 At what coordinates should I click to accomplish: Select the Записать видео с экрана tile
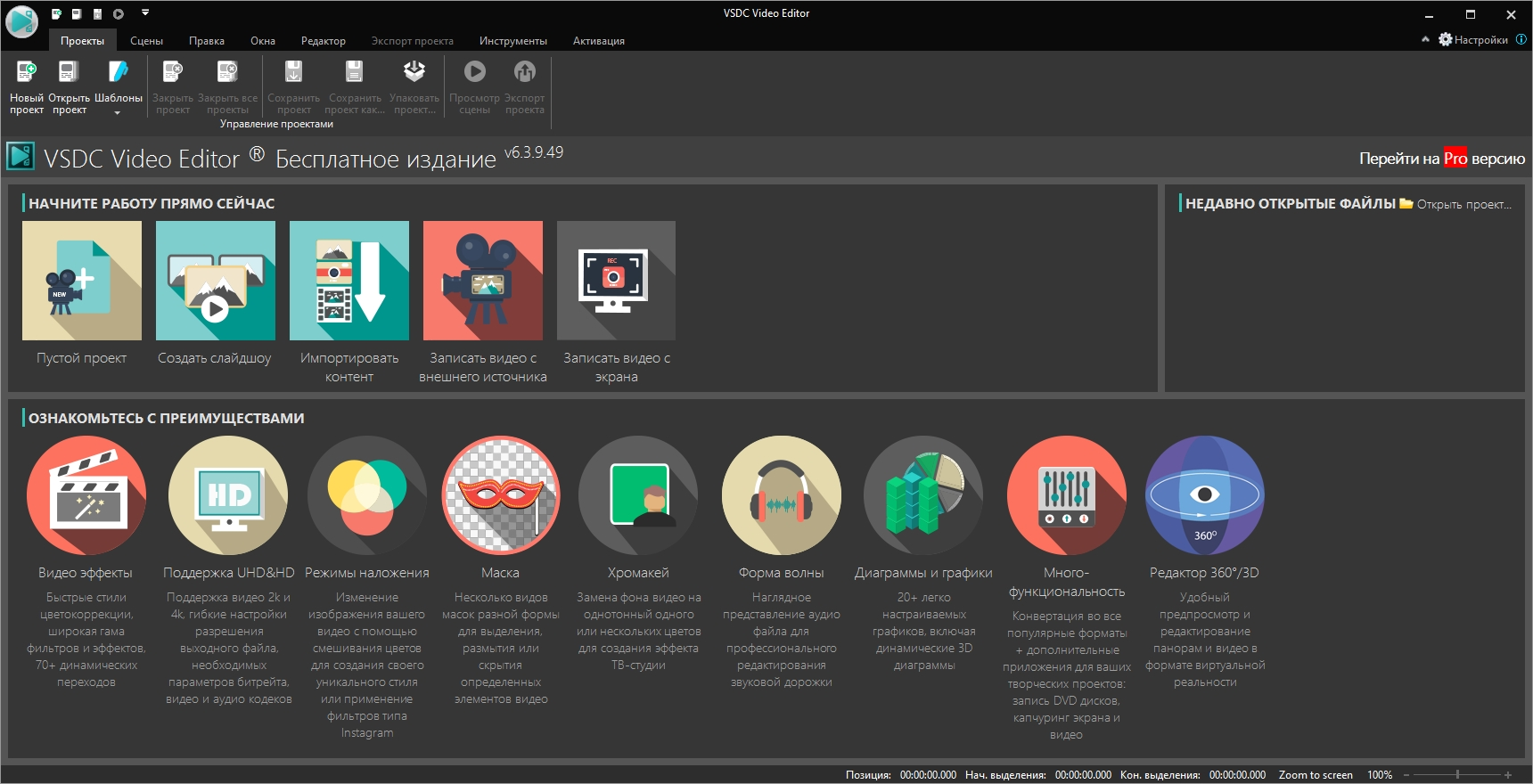click(617, 303)
